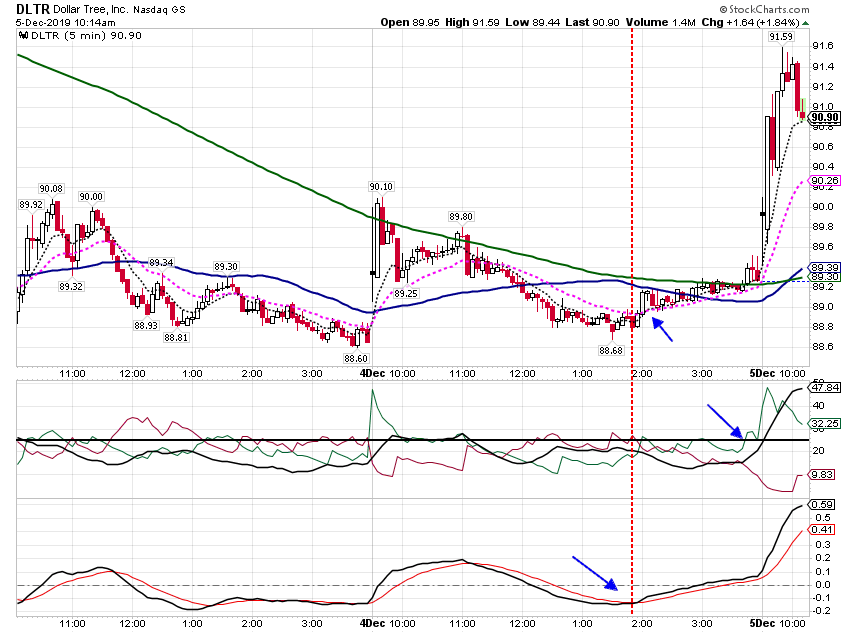Click the red 9.83 indicator value tag
Viewport: 850px width, 633px height.
coord(821,475)
